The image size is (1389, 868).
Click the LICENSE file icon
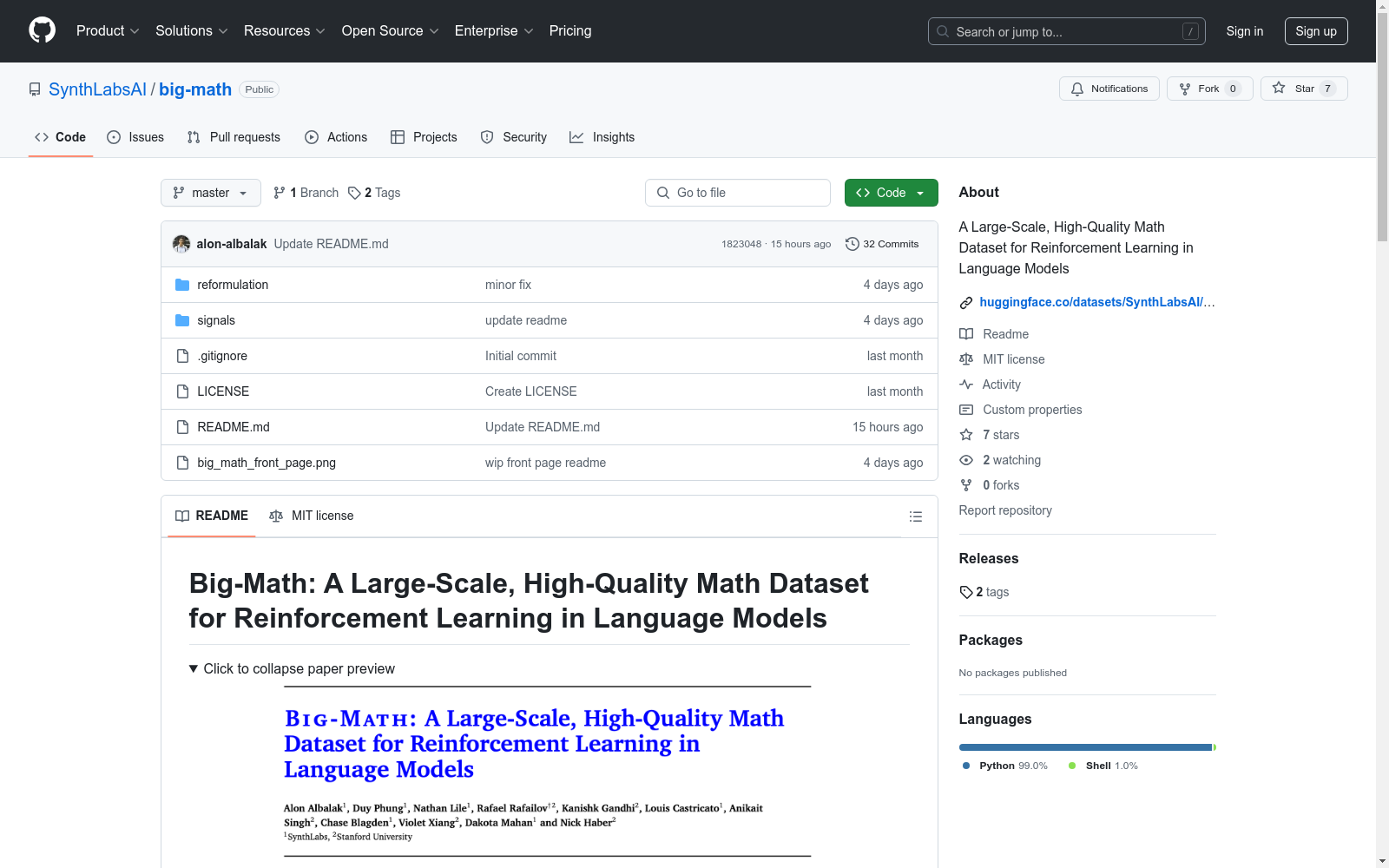[x=182, y=391]
